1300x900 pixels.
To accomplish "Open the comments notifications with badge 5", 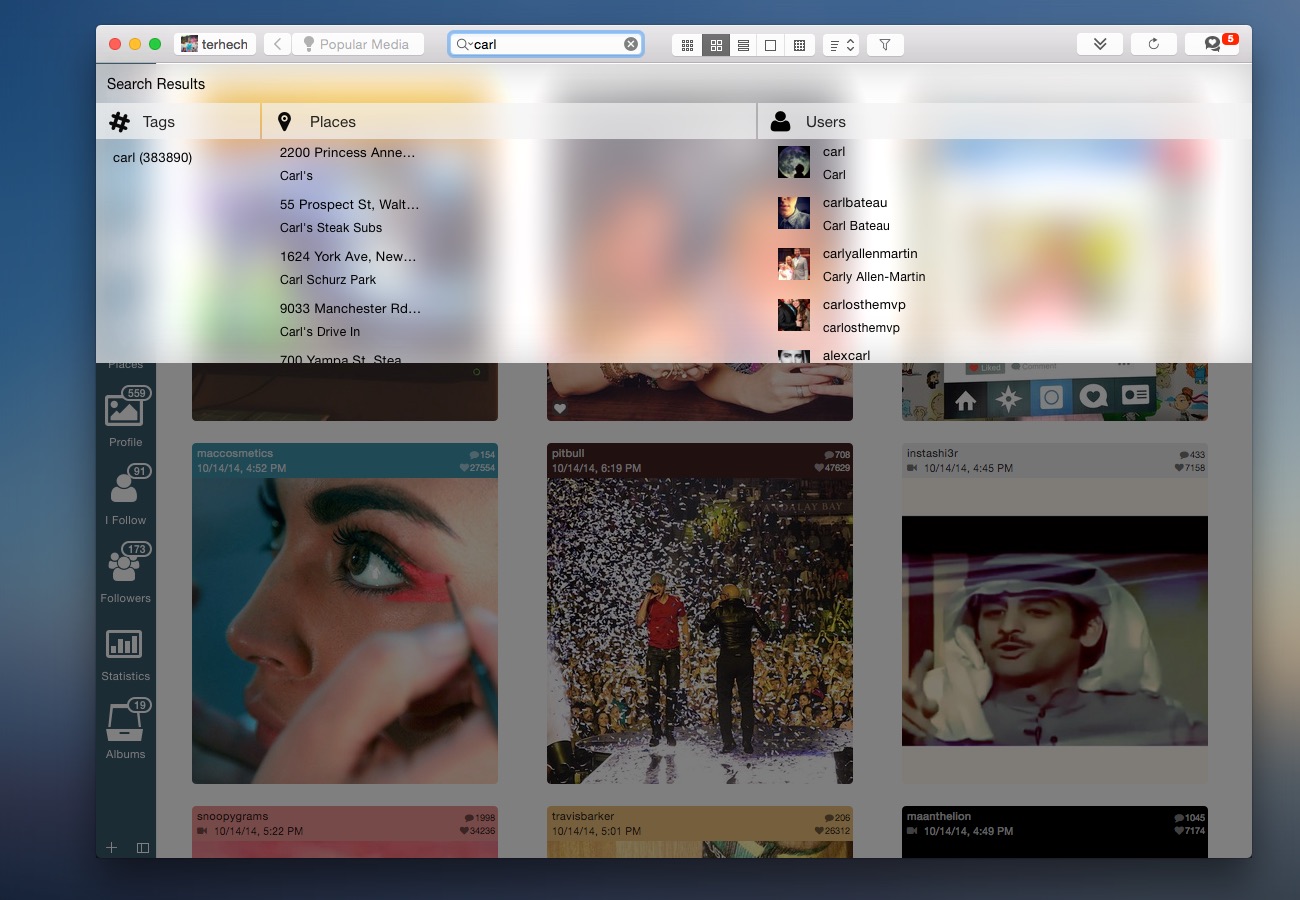I will pos(1212,44).
